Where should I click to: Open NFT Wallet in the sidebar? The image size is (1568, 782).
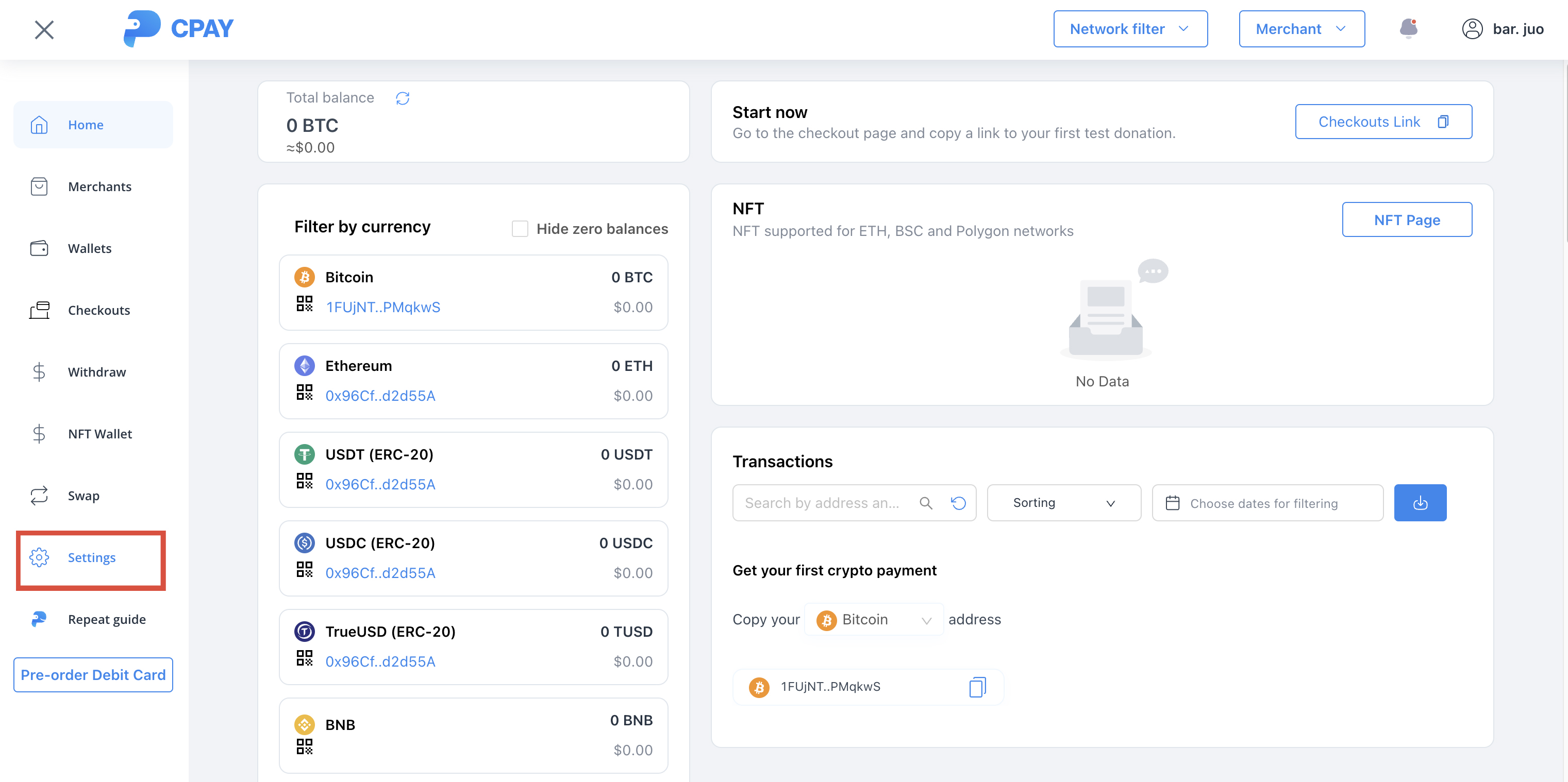click(93, 434)
